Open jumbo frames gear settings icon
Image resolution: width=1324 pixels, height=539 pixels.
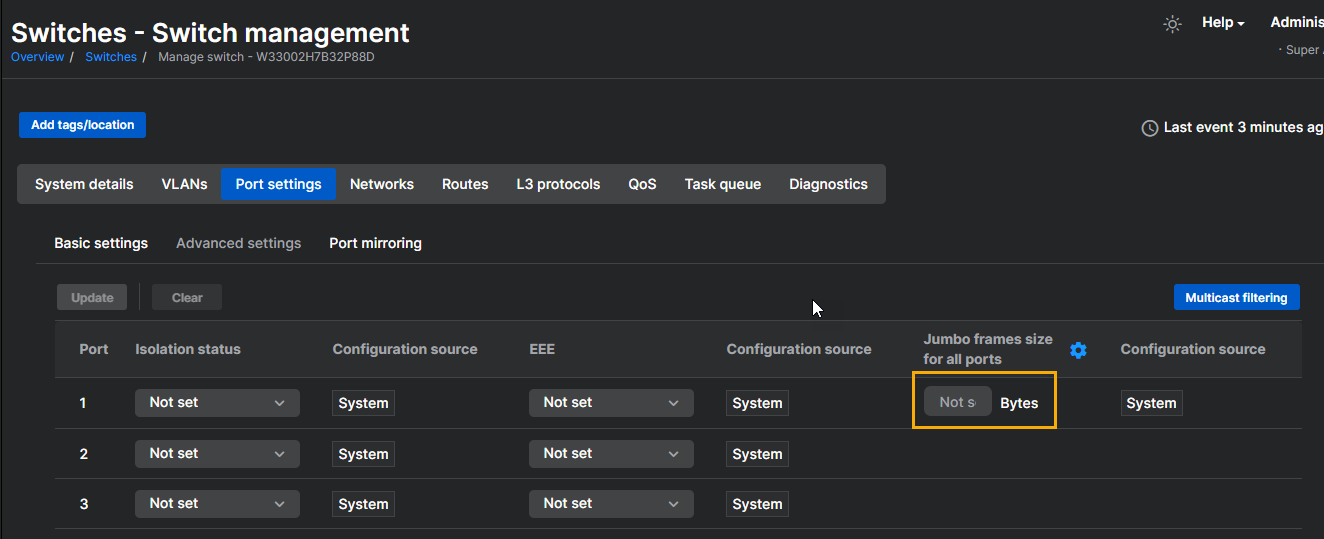click(1078, 350)
